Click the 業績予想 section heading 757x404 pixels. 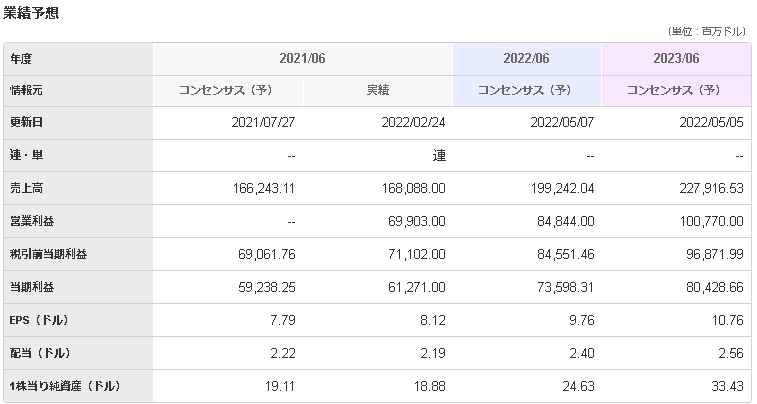[x=33, y=13]
